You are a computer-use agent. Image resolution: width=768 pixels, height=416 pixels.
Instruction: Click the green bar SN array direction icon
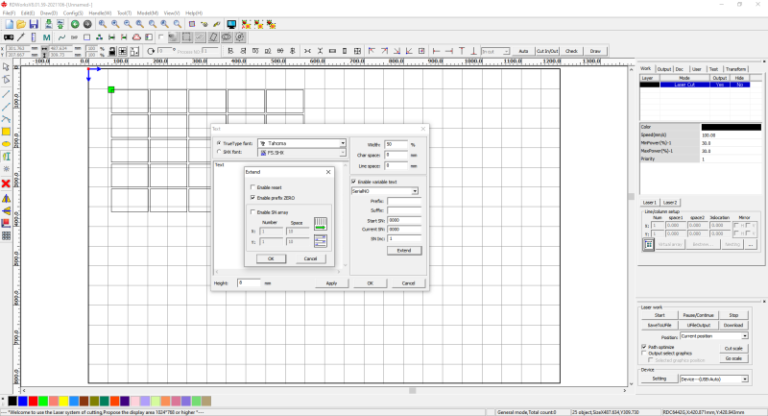[320, 224]
